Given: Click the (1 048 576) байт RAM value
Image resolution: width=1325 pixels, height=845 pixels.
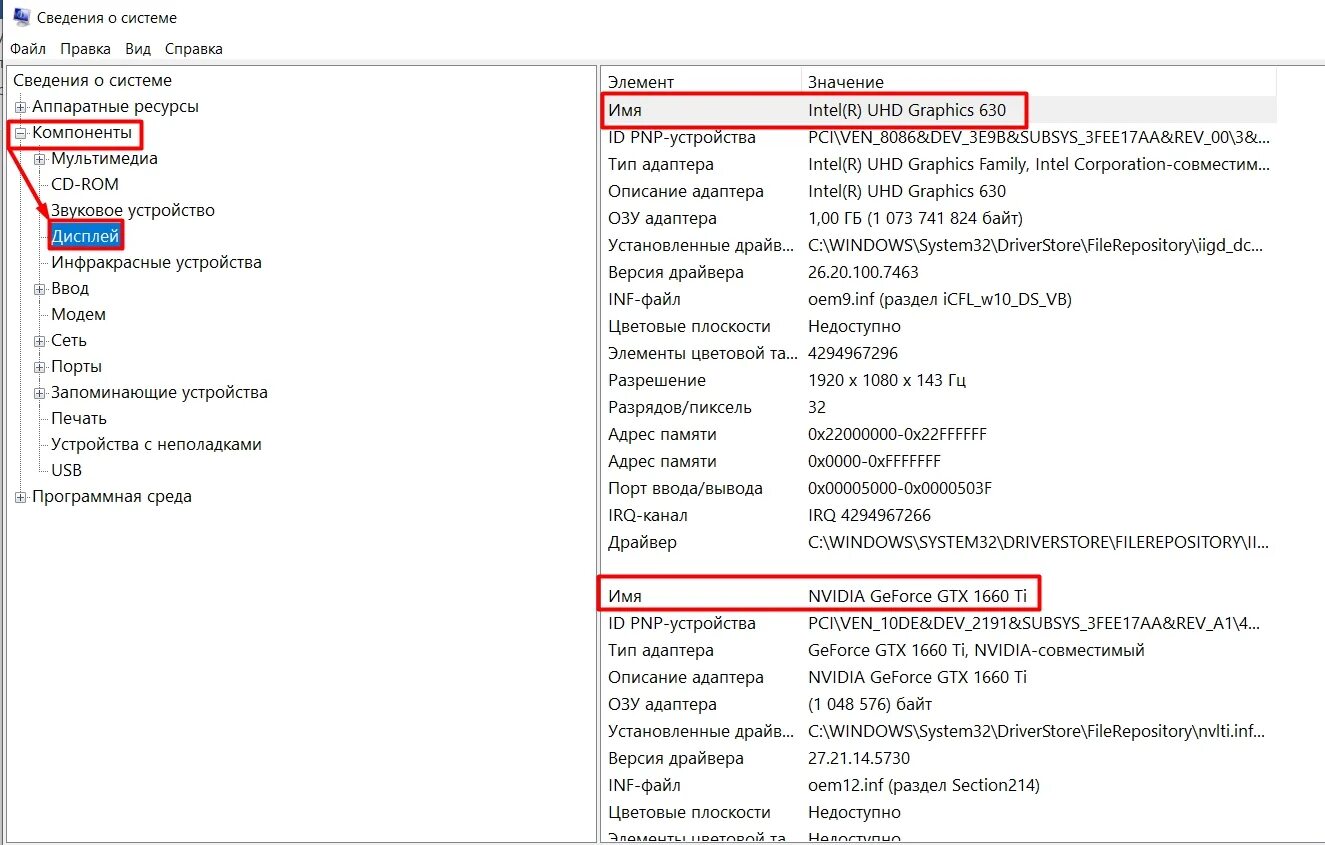Looking at the screenshot, I should 870,704.
